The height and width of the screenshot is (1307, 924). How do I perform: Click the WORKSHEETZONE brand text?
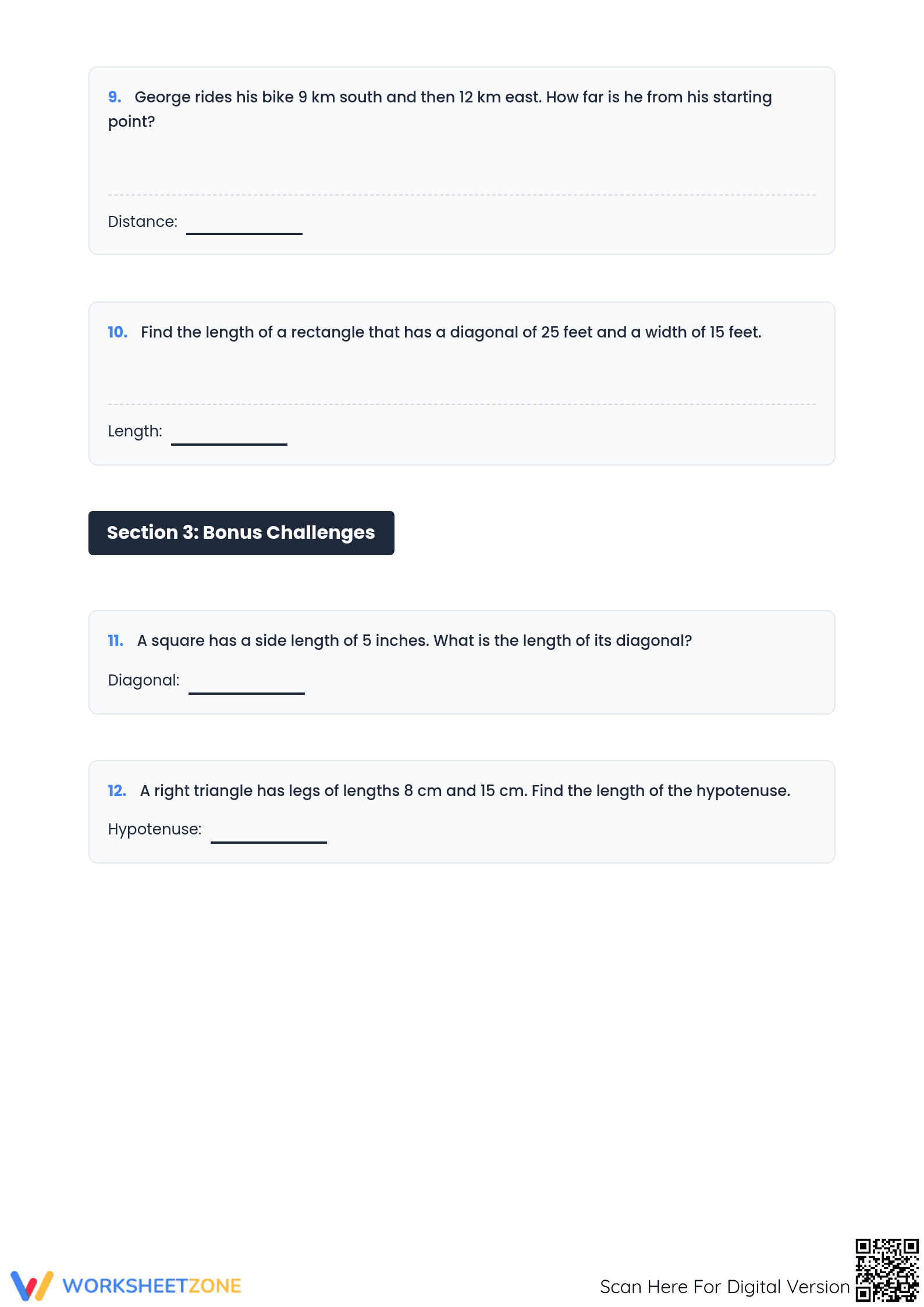tap(152, 1285)
